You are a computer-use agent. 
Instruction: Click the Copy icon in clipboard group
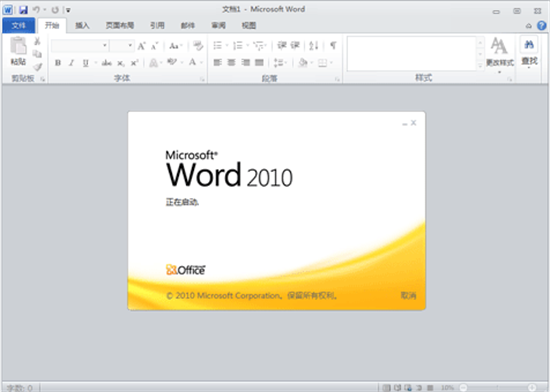click(37, 54)
